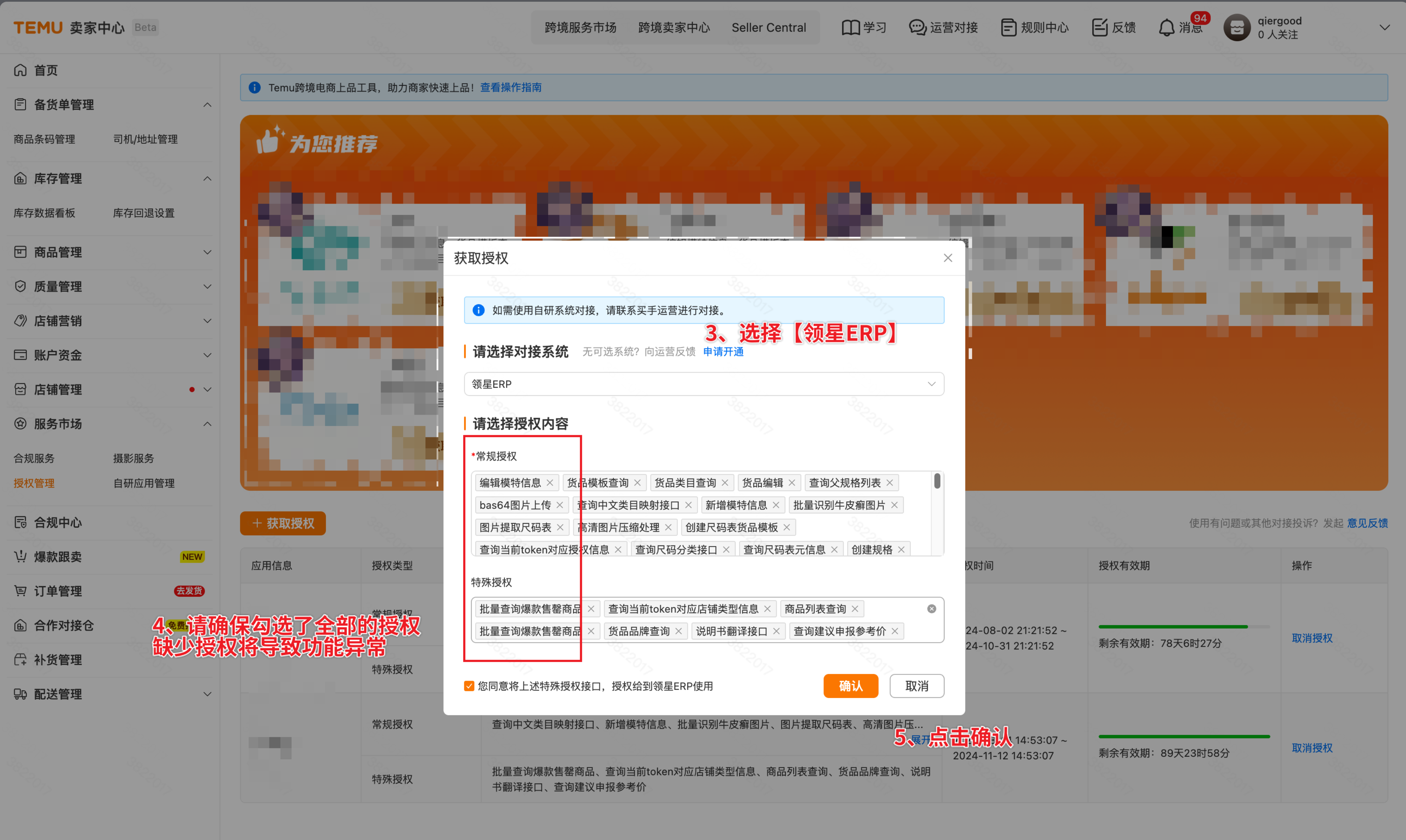
Task: Expand the 店铺管理 section
Action: point(208,390)
